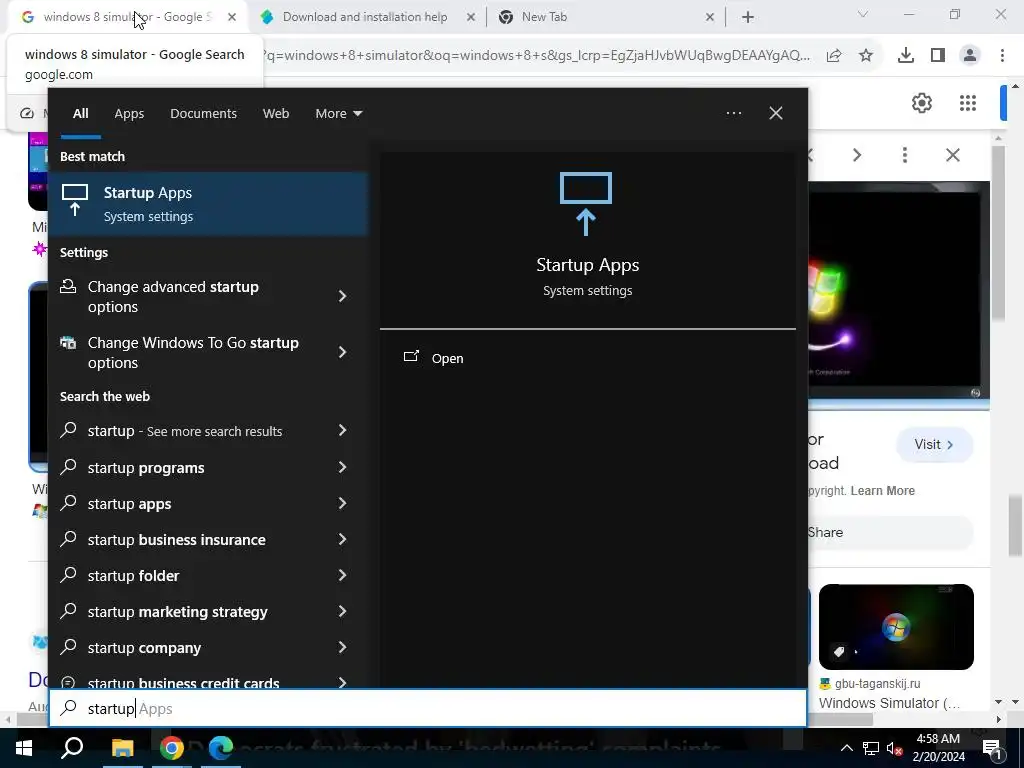Switch to Download and installation help tab
Screen dimensions: 1024x768
click(365, 17)
